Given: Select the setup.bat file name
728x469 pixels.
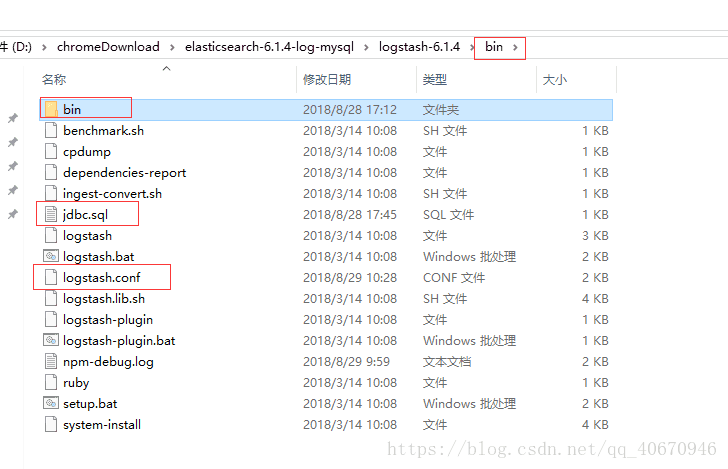Looking at the screenshot, I should 90,404.
